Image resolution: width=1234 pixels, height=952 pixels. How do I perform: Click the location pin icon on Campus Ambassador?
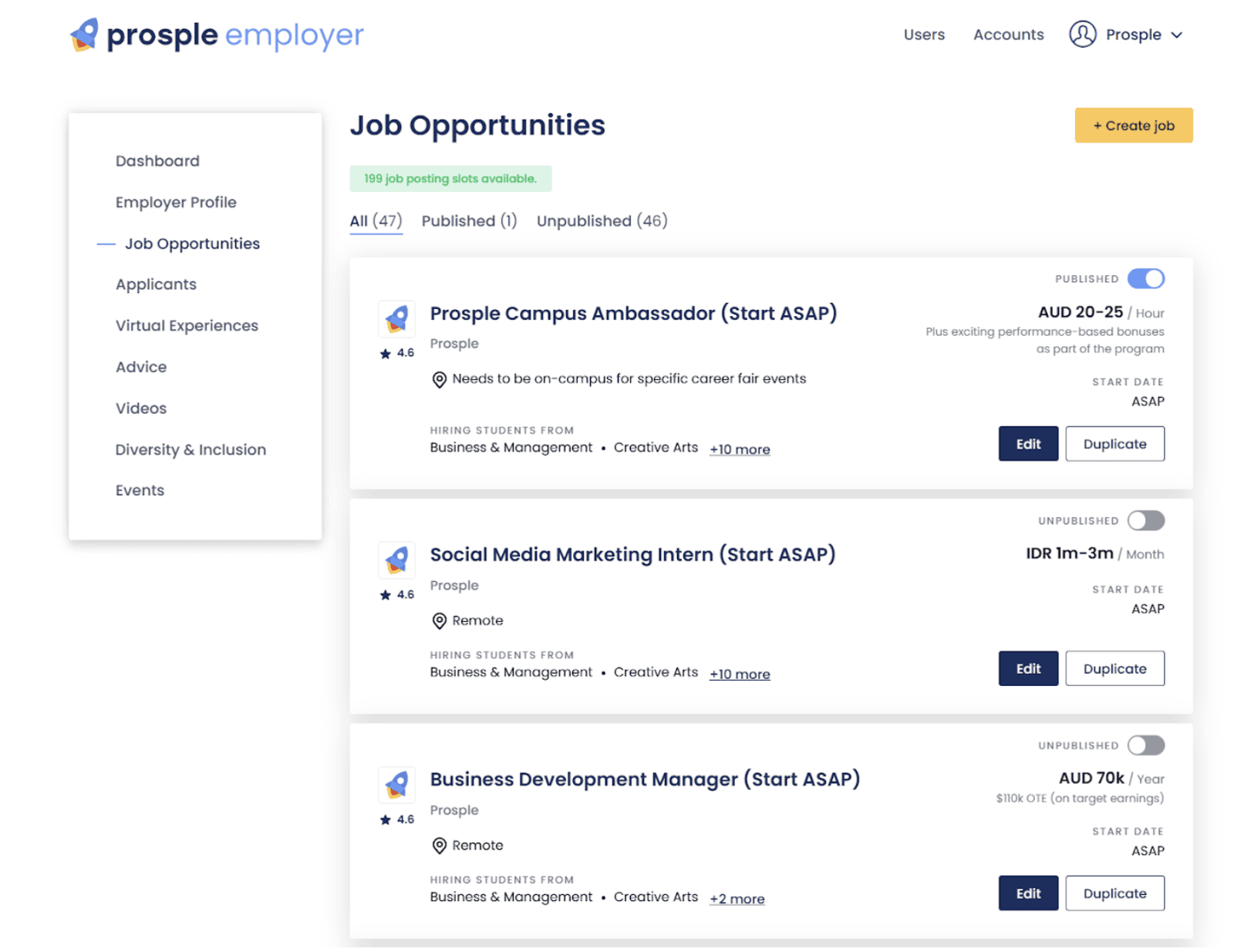pos(439,379)
